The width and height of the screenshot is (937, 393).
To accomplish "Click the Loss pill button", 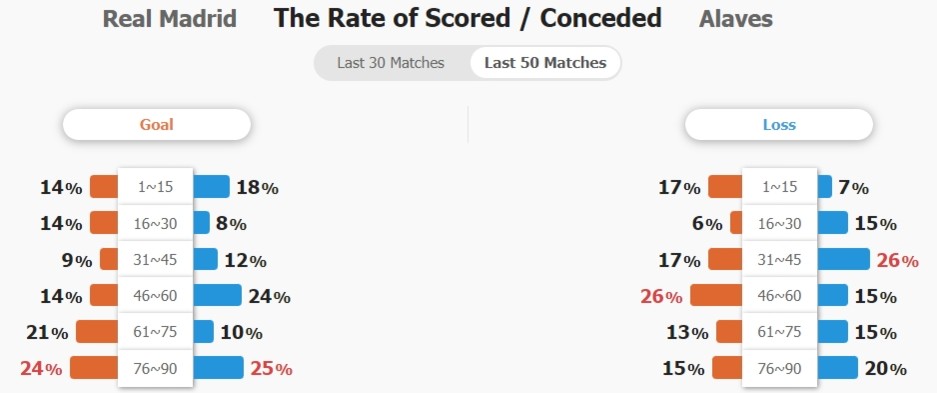I will [779, 124].
